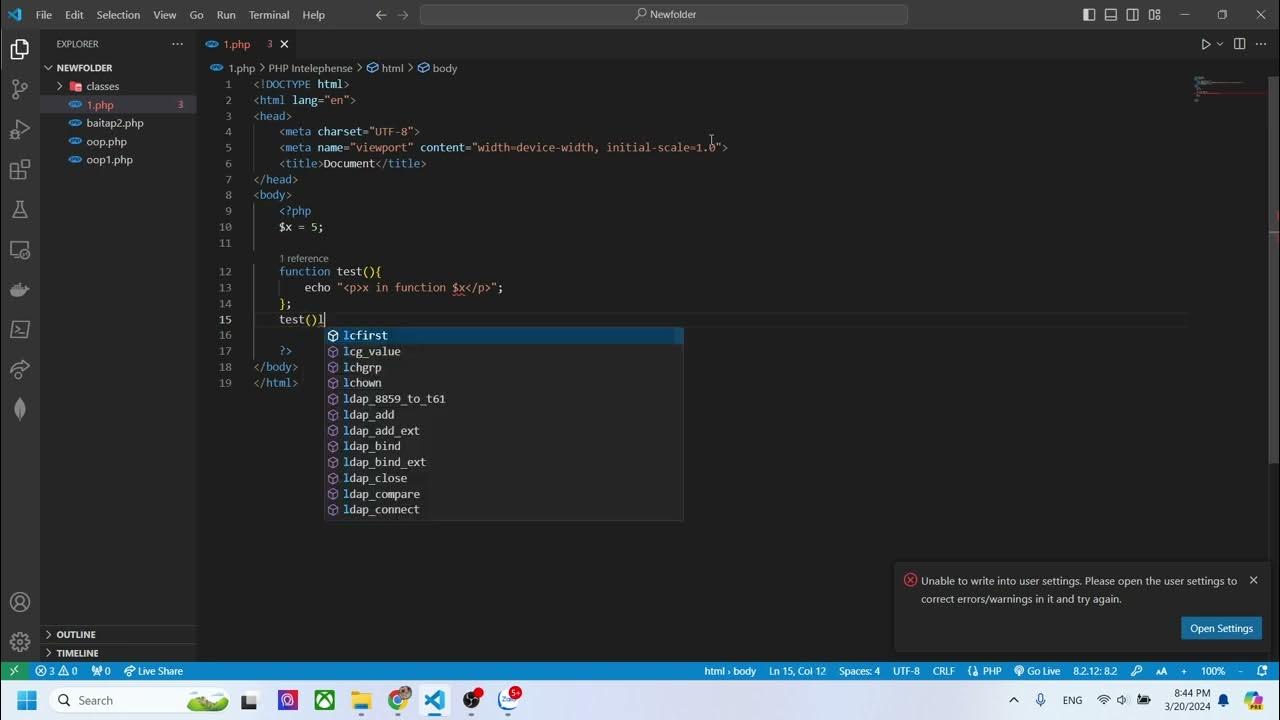
Task: Open editor More Actions menu
Action: pyautogui.click(x=1261, y=44)
